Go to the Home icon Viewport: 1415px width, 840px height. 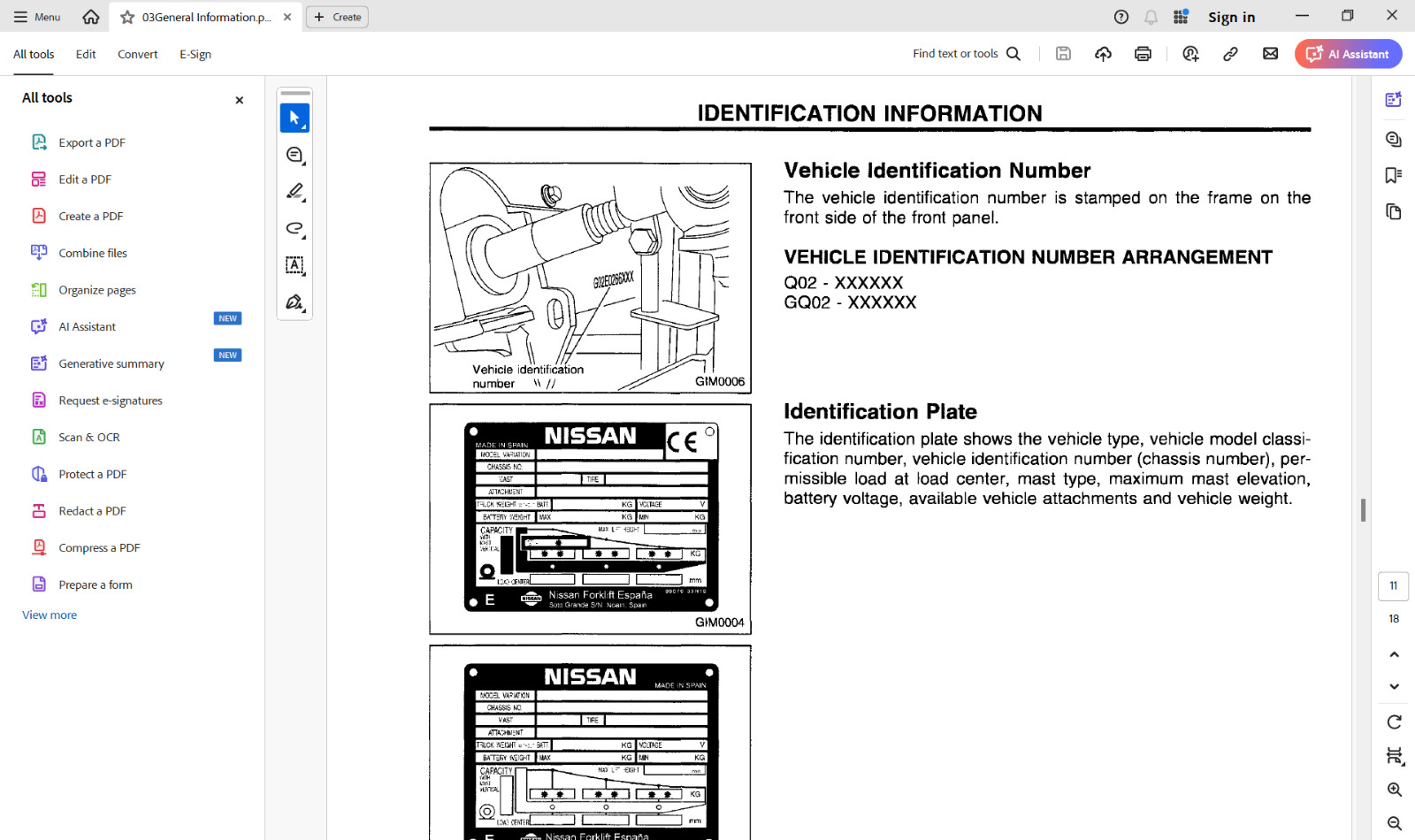(90, 17)
